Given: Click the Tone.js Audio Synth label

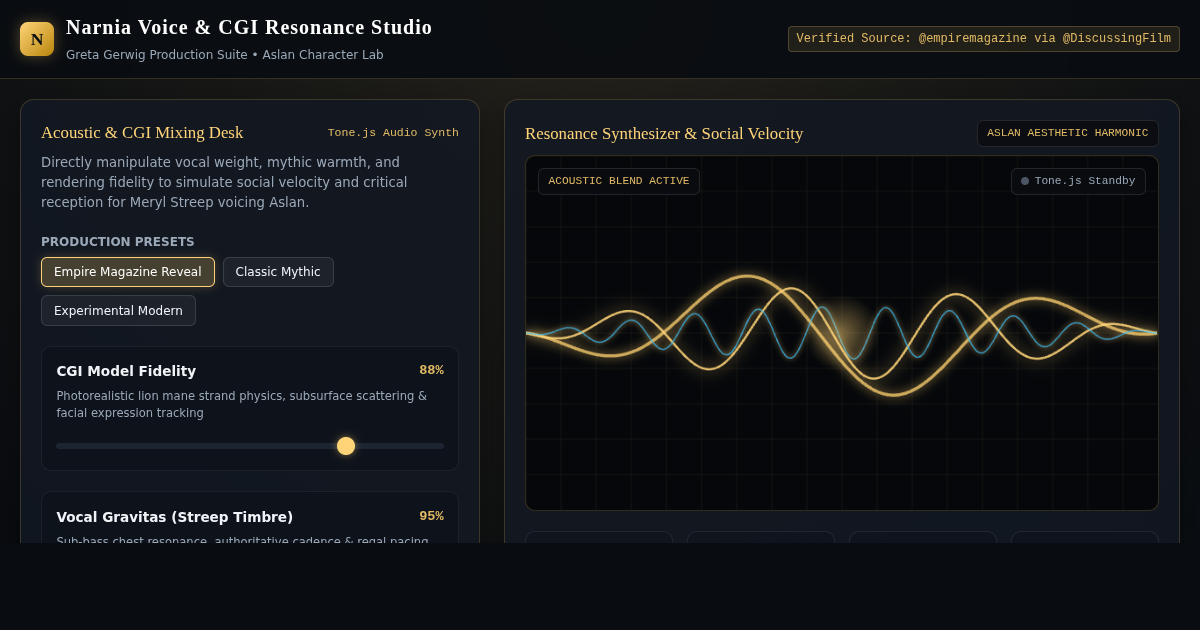Looking at the screenshot, I should (393, 133).
